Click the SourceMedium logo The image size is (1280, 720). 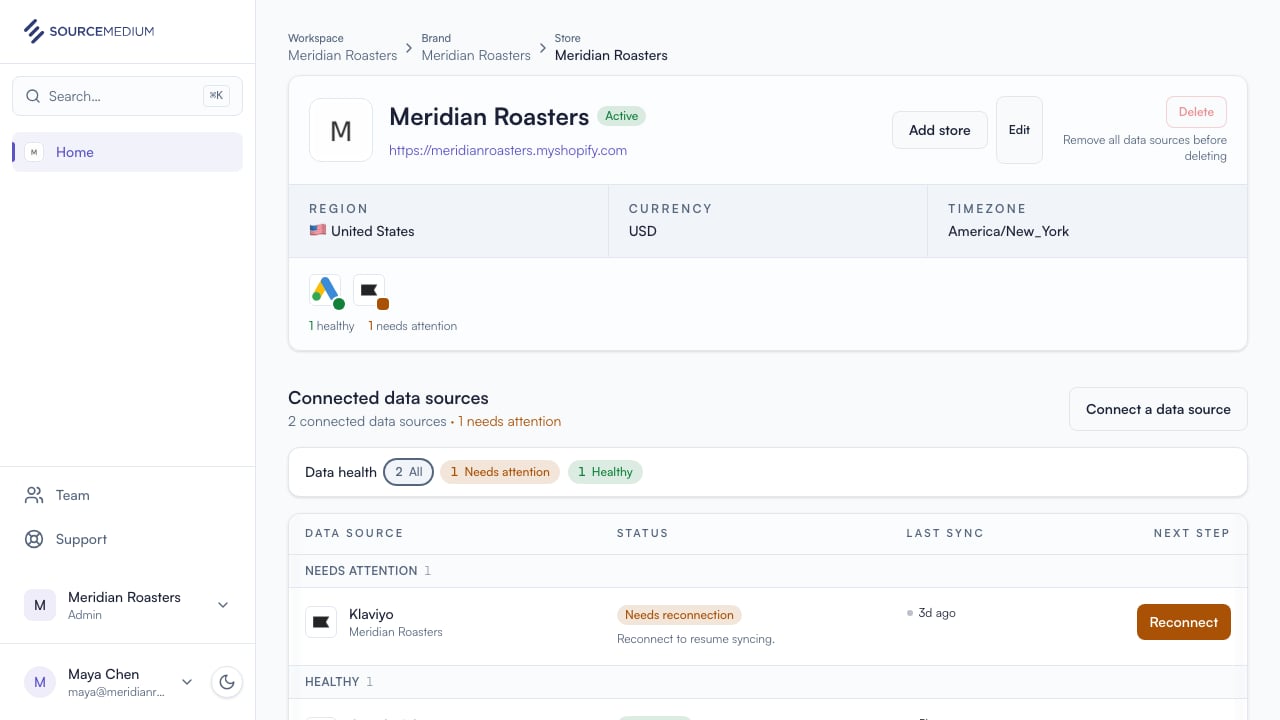click(x=89, y=31)
